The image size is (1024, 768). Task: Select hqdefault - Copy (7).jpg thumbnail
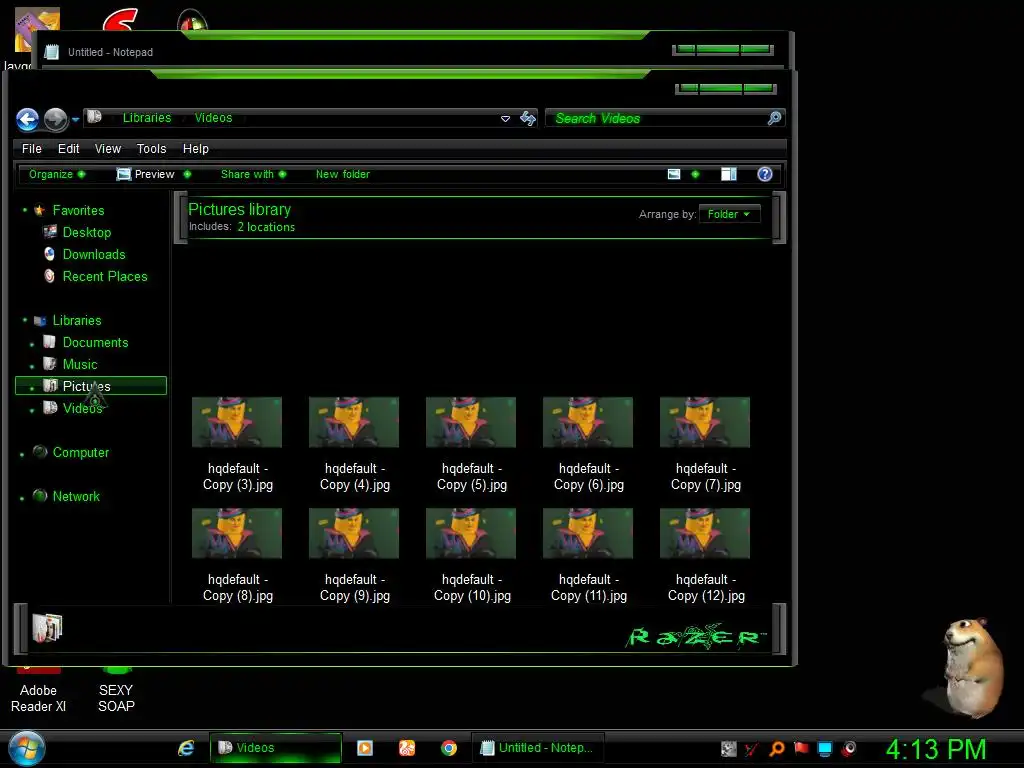(x=705, y=423)
